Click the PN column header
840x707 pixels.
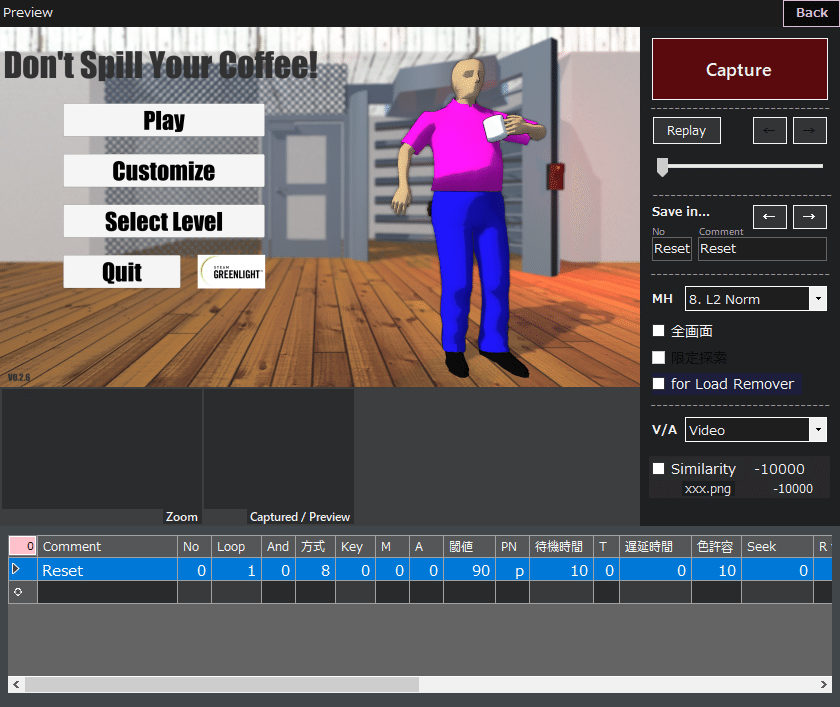click(513, 546)
